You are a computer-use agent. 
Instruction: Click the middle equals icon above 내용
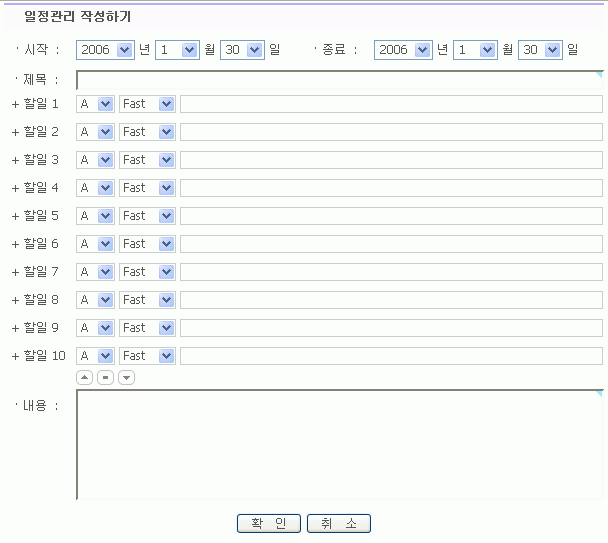click(x=105, y=377)
